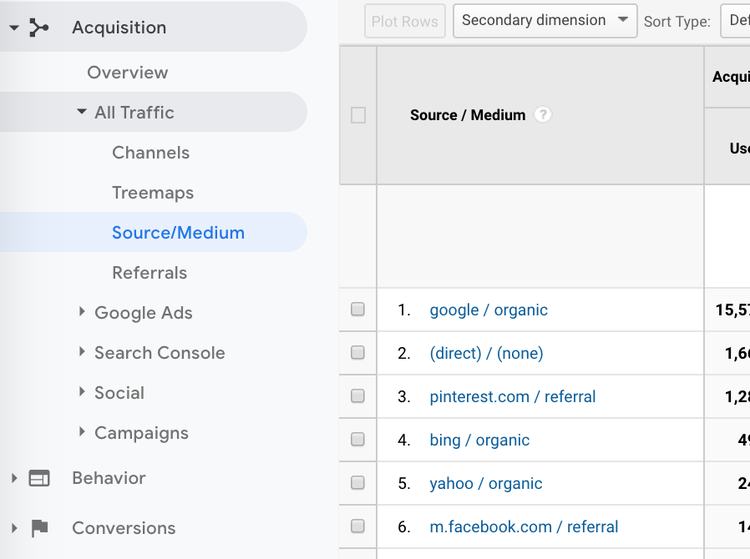Check the bing / organic row checkbox
This screenshot has width=750, height=559.
(x=357, y=439)
